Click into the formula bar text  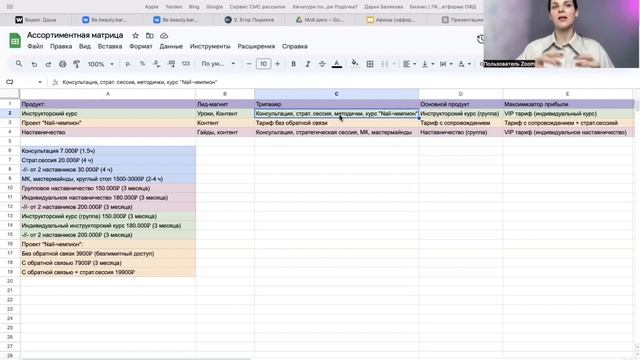pos(140,82)
